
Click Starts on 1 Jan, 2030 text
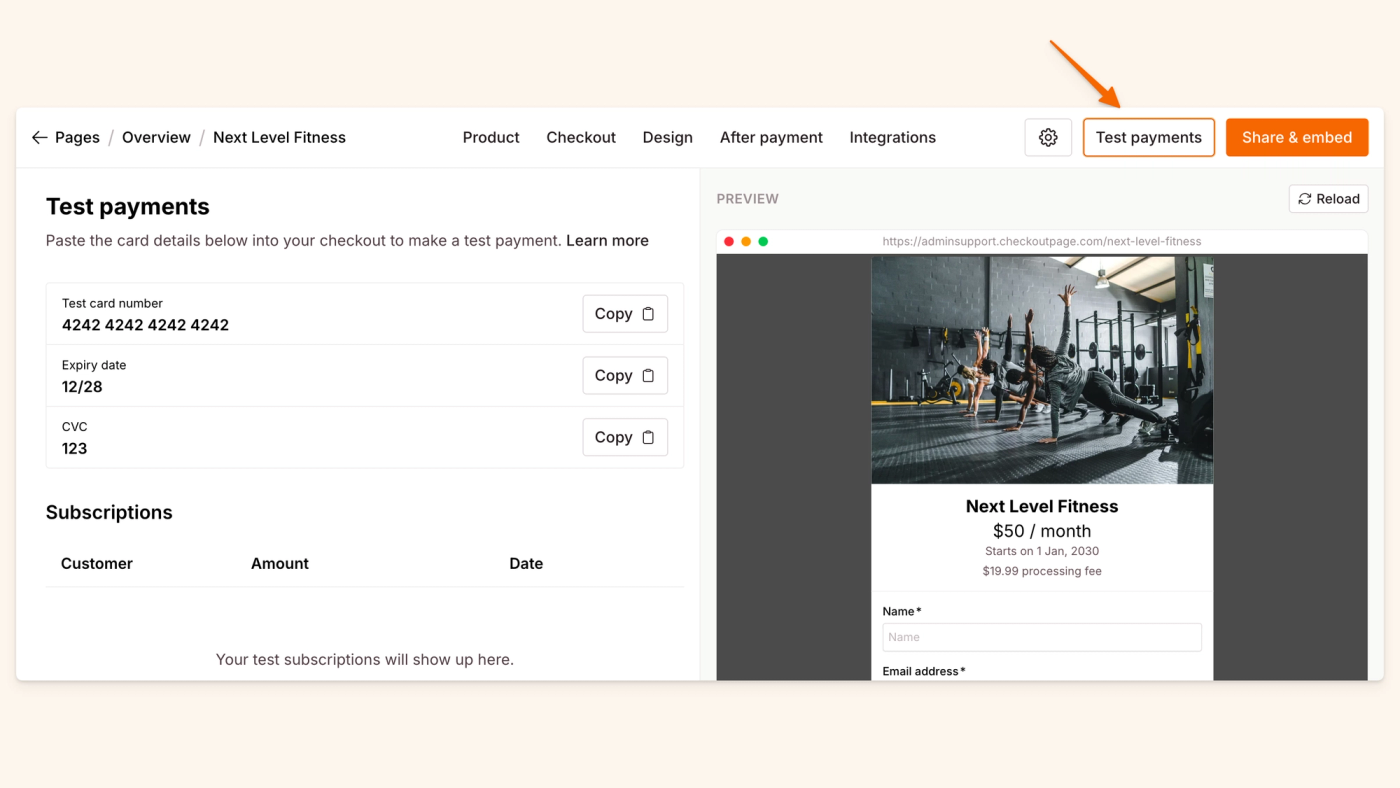(1042, 551)
